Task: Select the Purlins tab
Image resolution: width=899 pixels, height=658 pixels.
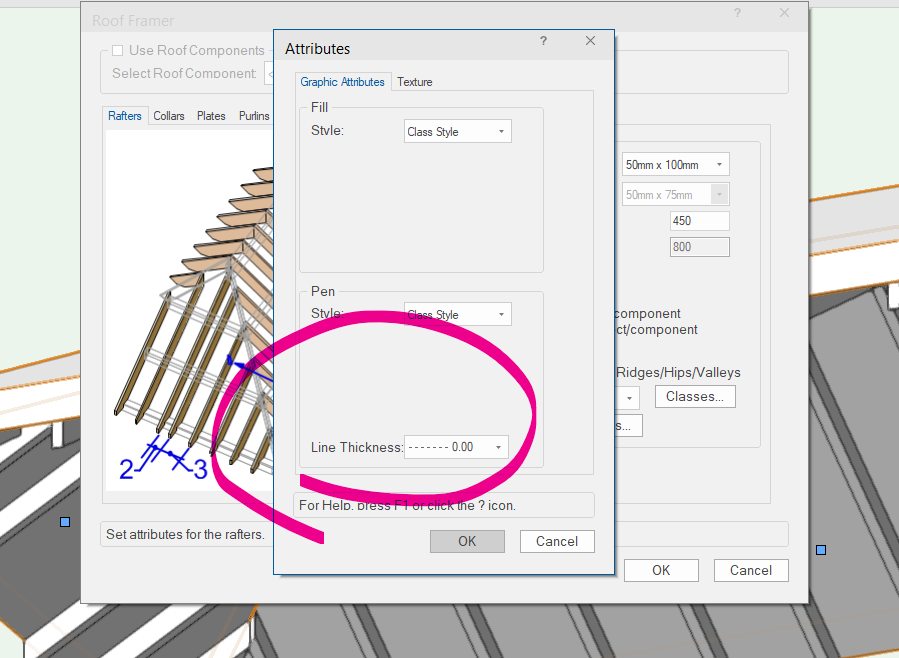Action: click(254, 116)
